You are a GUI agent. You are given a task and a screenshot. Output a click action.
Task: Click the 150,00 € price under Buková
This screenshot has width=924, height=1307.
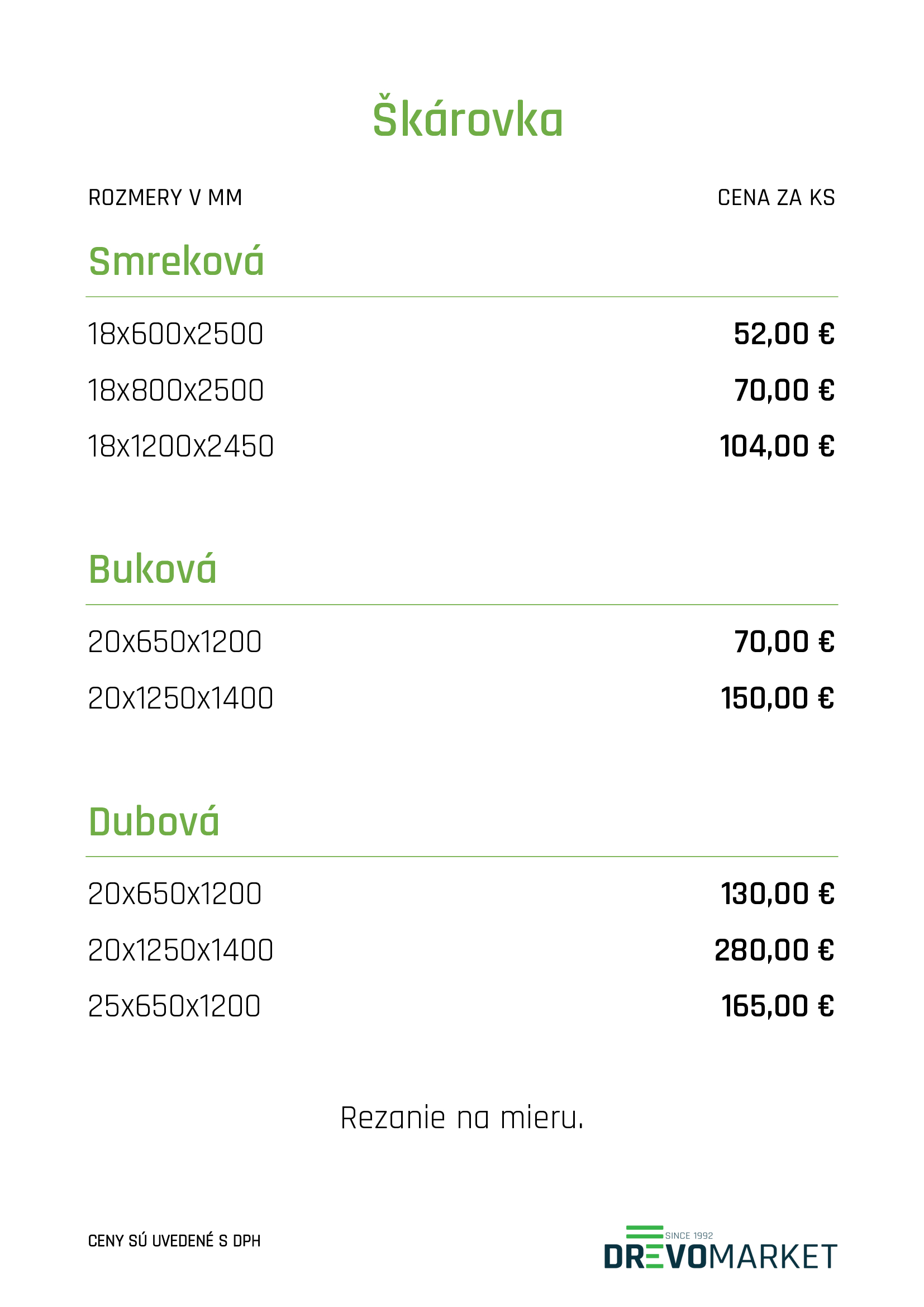tap(778, 698)
